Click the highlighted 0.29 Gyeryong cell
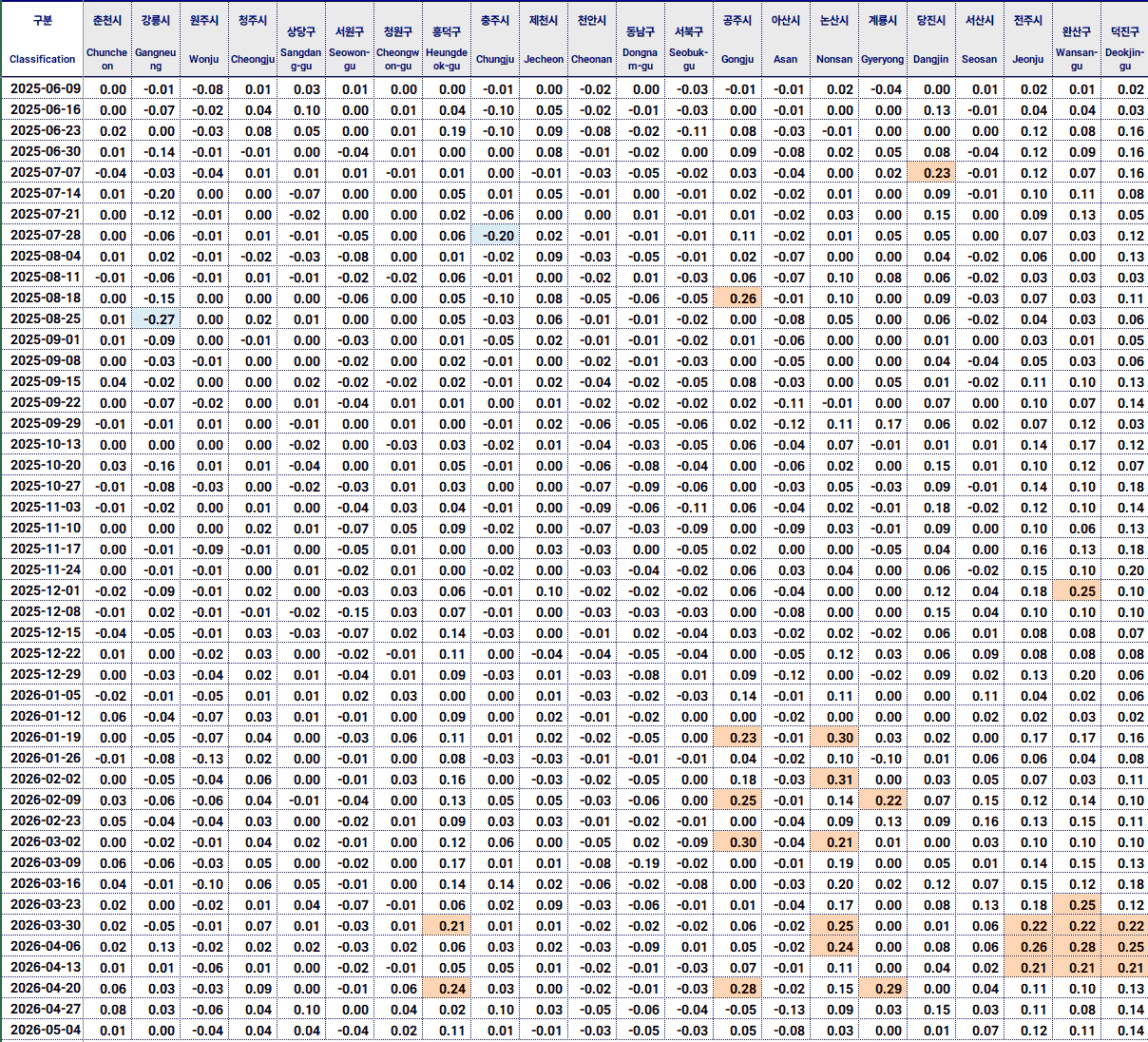This screenshot has width=1148, height=1042. [882, 989]
